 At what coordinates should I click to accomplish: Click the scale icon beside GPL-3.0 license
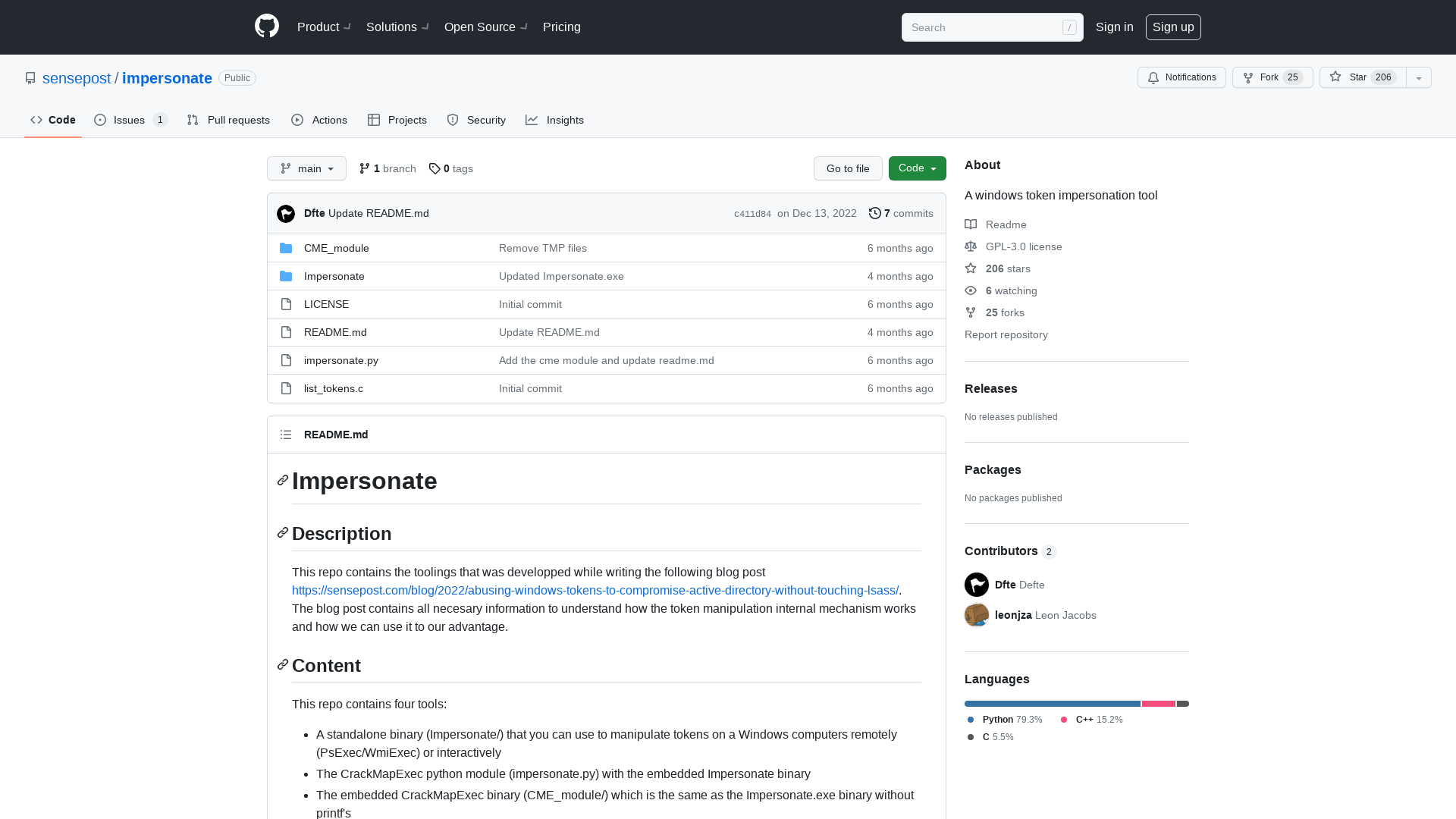click(971, 246)
